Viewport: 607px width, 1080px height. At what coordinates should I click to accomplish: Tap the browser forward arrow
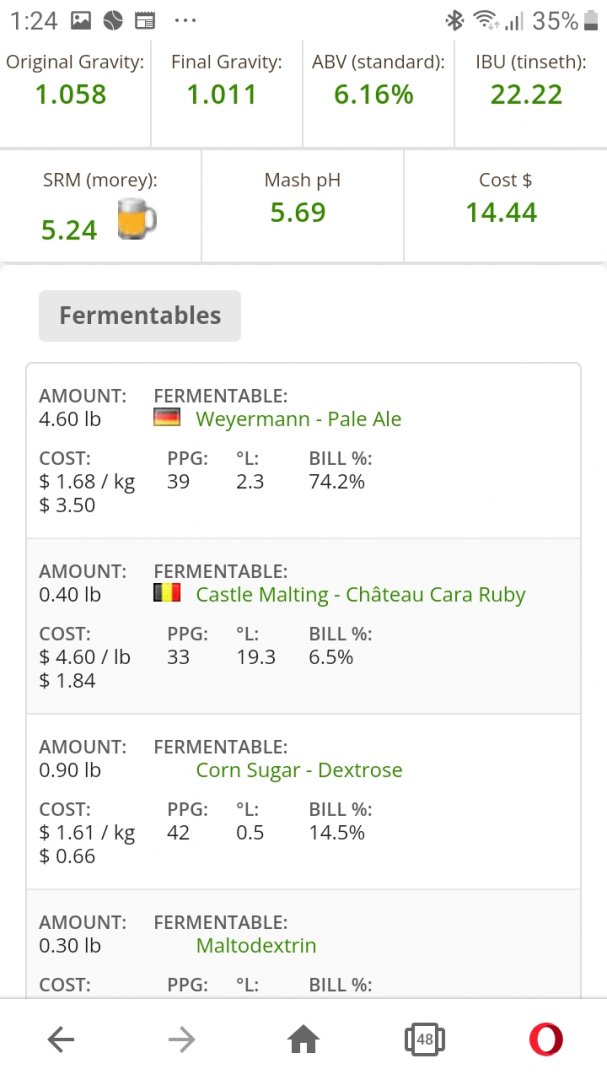click(x=182, y=1039)
